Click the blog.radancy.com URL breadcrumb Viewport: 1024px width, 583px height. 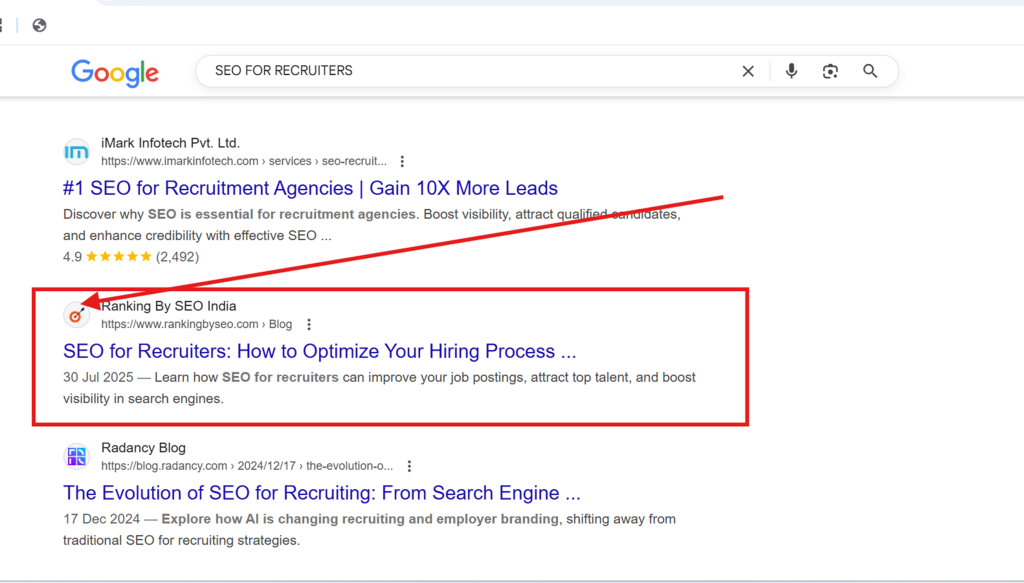click(x=247, y=466)
